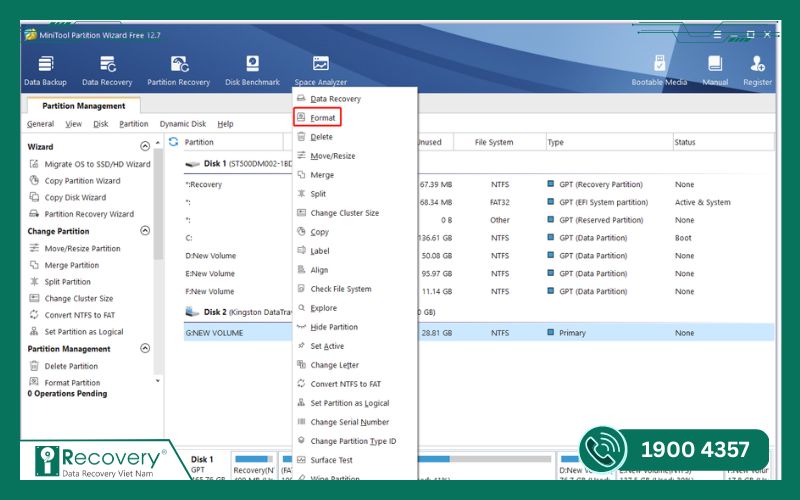Launch the Copy Partition Wizard
Screen dimensions: 800x500
[76, 181]
